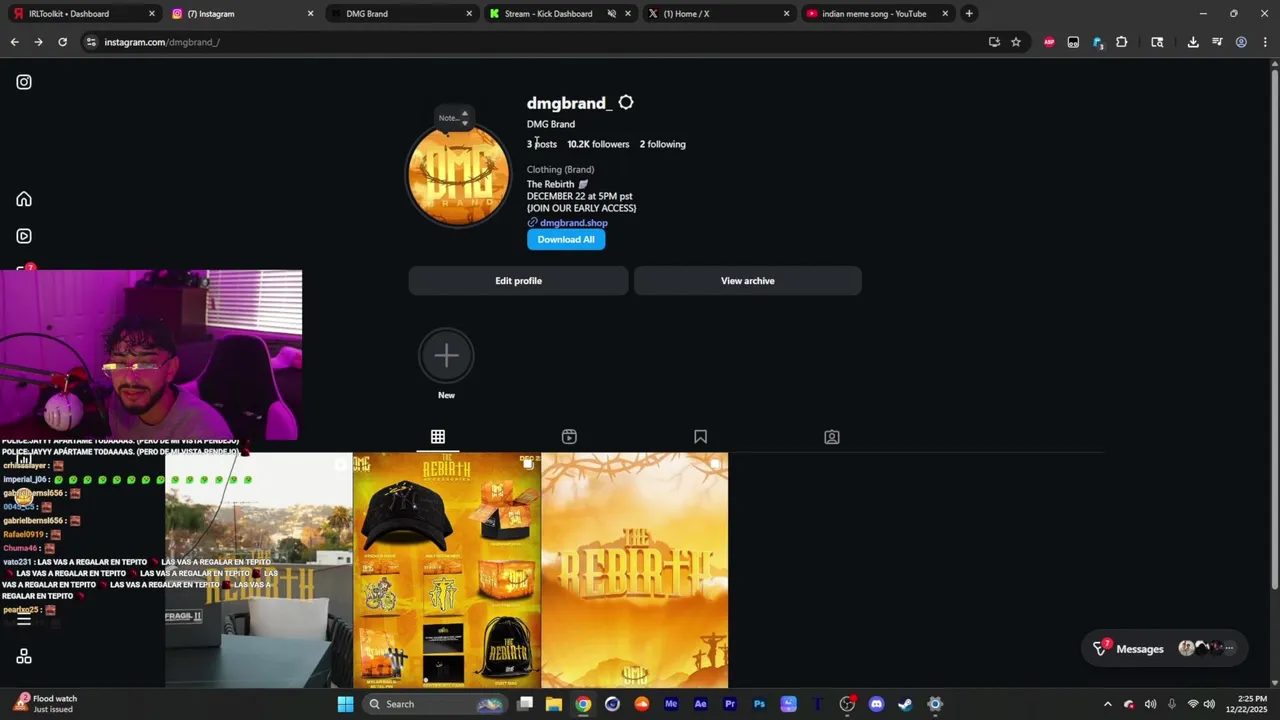
Task: Open the Rebirth merchandise collage post
Action: click(x=446, y=570)
